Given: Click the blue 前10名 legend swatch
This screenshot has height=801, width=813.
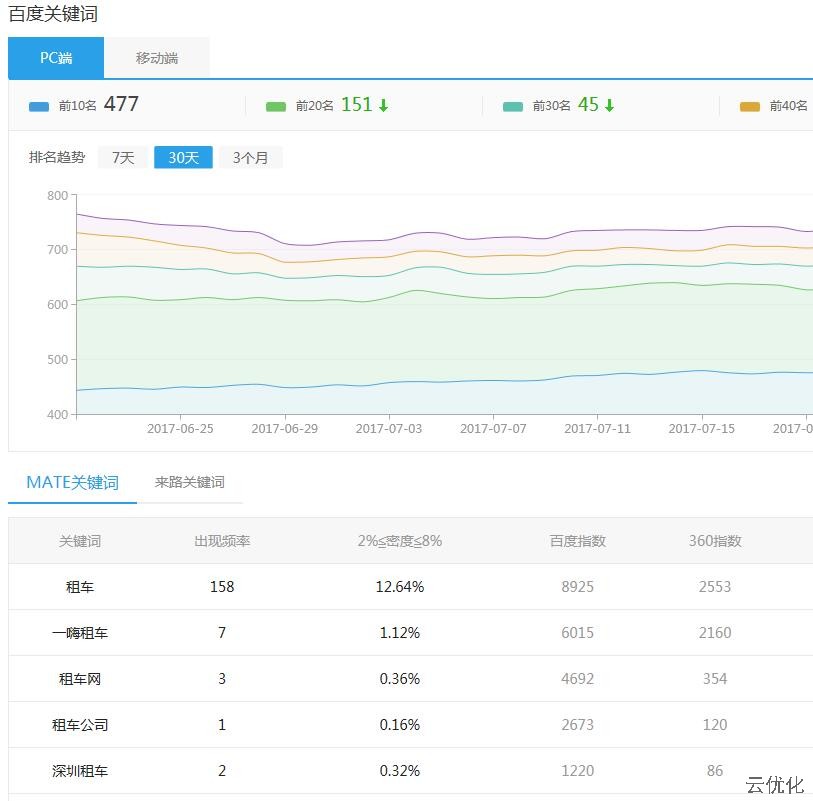Looking at the screenshot, I should click(40, 106).
